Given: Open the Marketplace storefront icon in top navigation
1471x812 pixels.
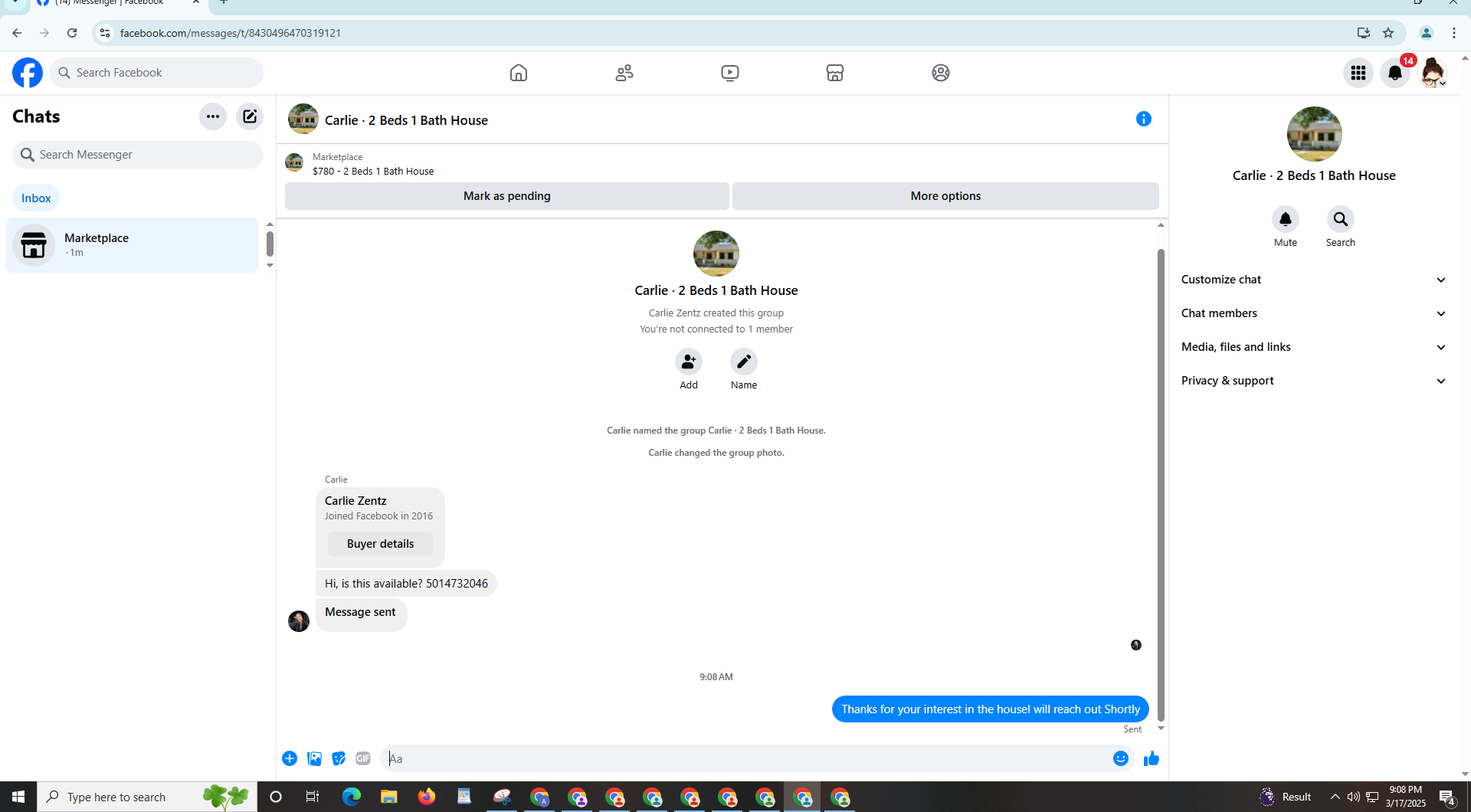Looking at the screenshot, I should (x=835, y=73).
